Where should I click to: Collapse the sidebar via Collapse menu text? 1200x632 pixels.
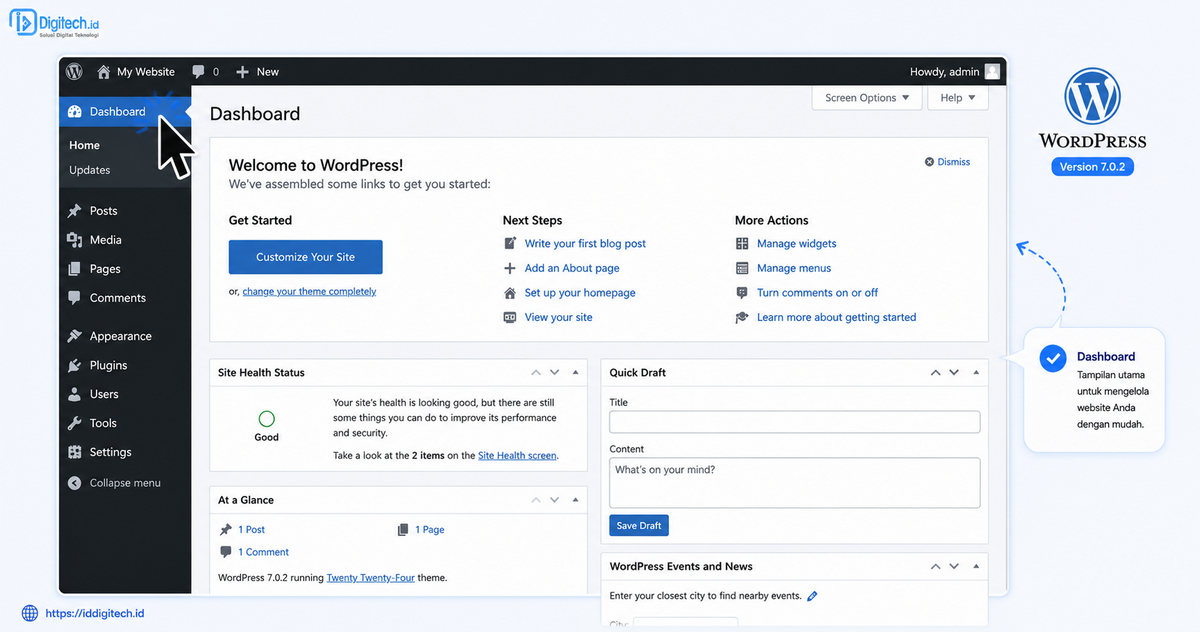point(125,483)
